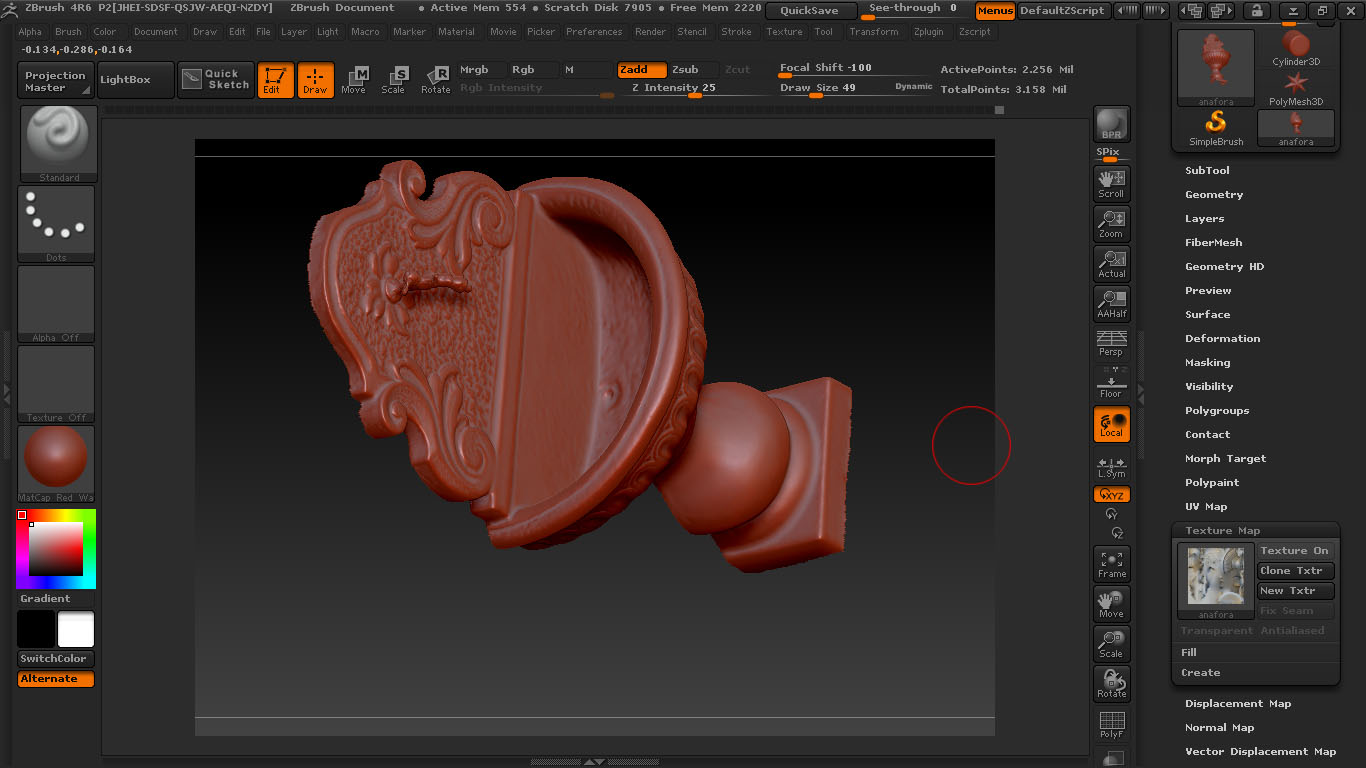This screenshot has height=768, width=1366.
Task: Activate Draw mode button
Action: coord(315,80)
